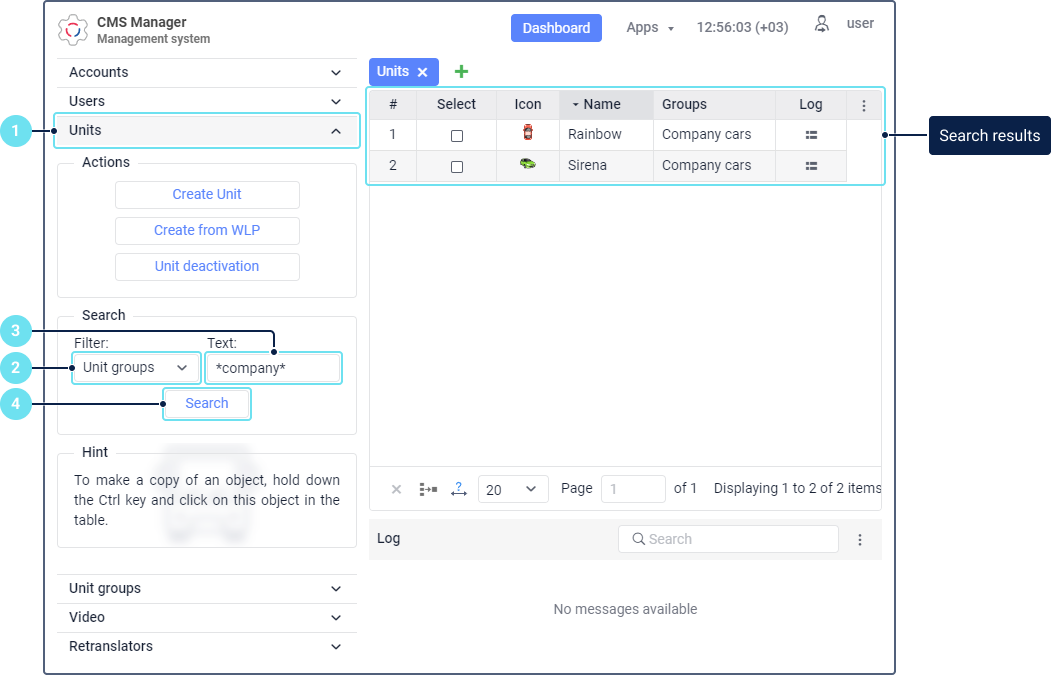The image size is (1053, 675).
Task: Click the red car icon of Rainbow
Action: [x=528, y=133]
